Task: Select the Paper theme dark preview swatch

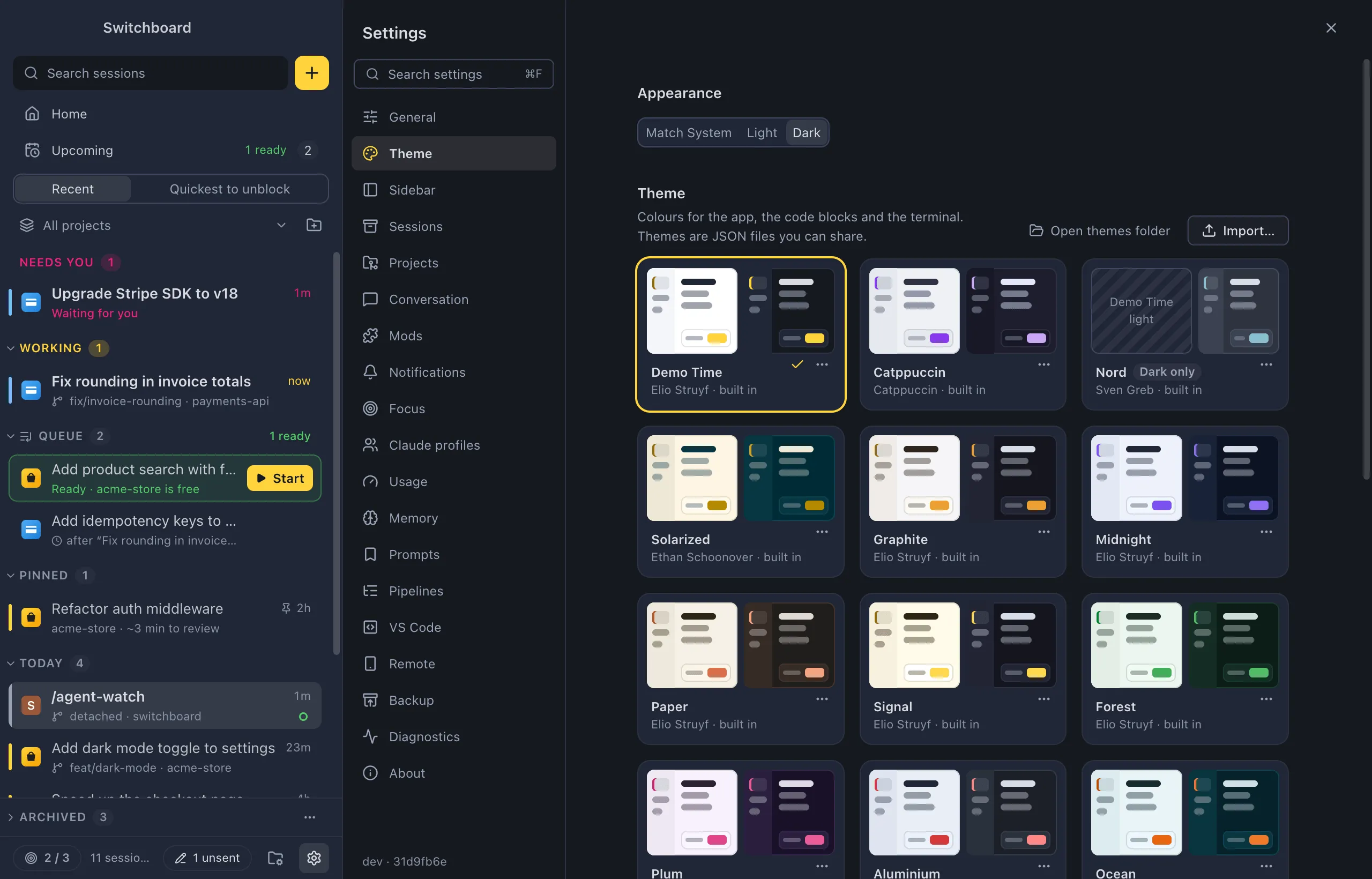Action: pos(788,645)
